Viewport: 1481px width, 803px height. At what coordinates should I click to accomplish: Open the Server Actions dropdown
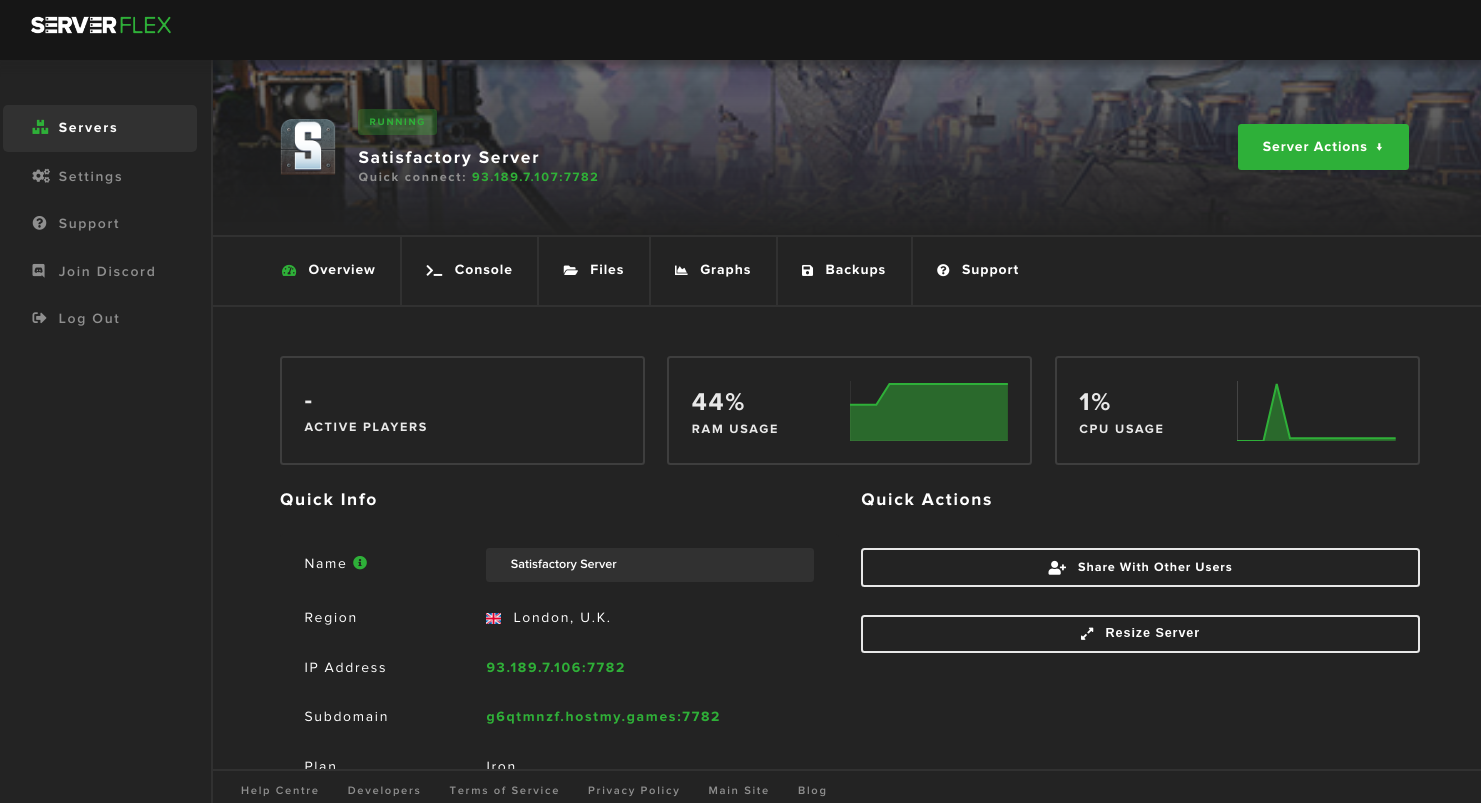coord(1323,147)
